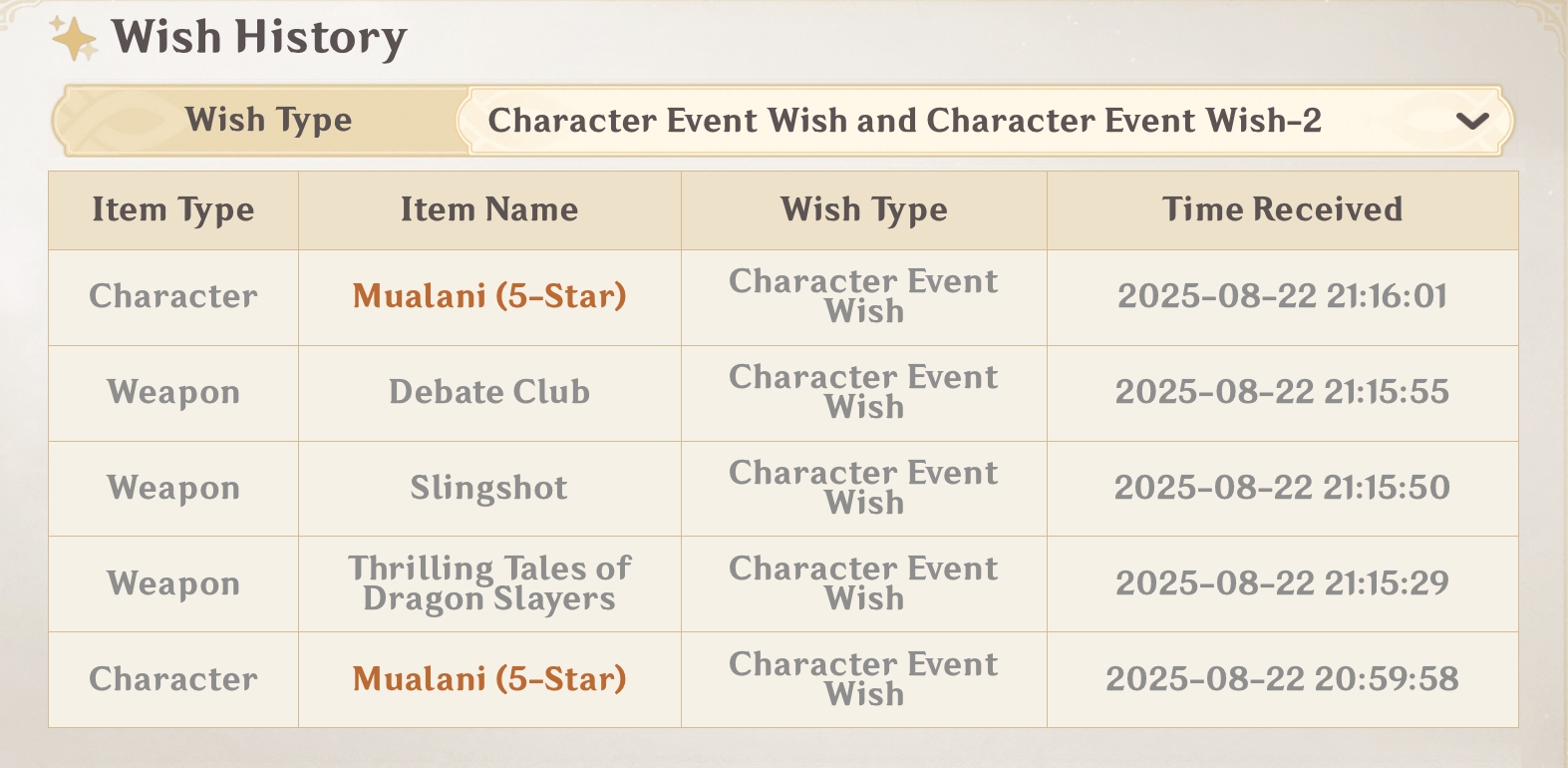
Task: Click the Slingshot item name
Action: [x=489, y=488]
